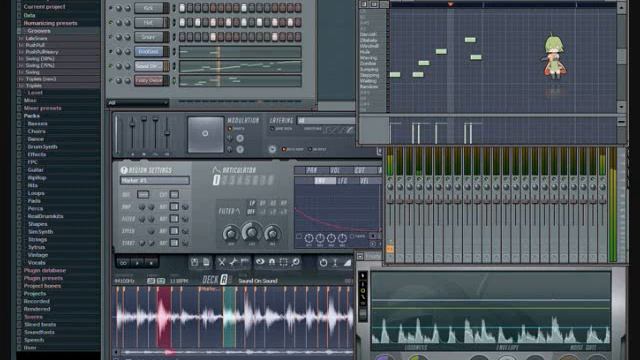
Task: Toggle the magnet snap icon
Action: [271, 262]
